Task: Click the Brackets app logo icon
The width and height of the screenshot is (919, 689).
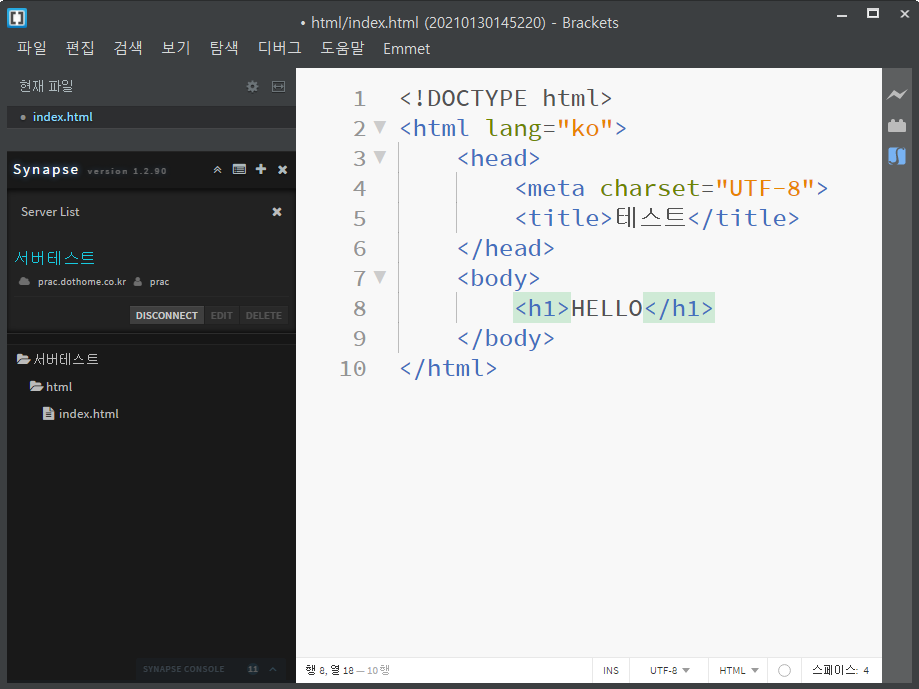Action: point(17,18)
